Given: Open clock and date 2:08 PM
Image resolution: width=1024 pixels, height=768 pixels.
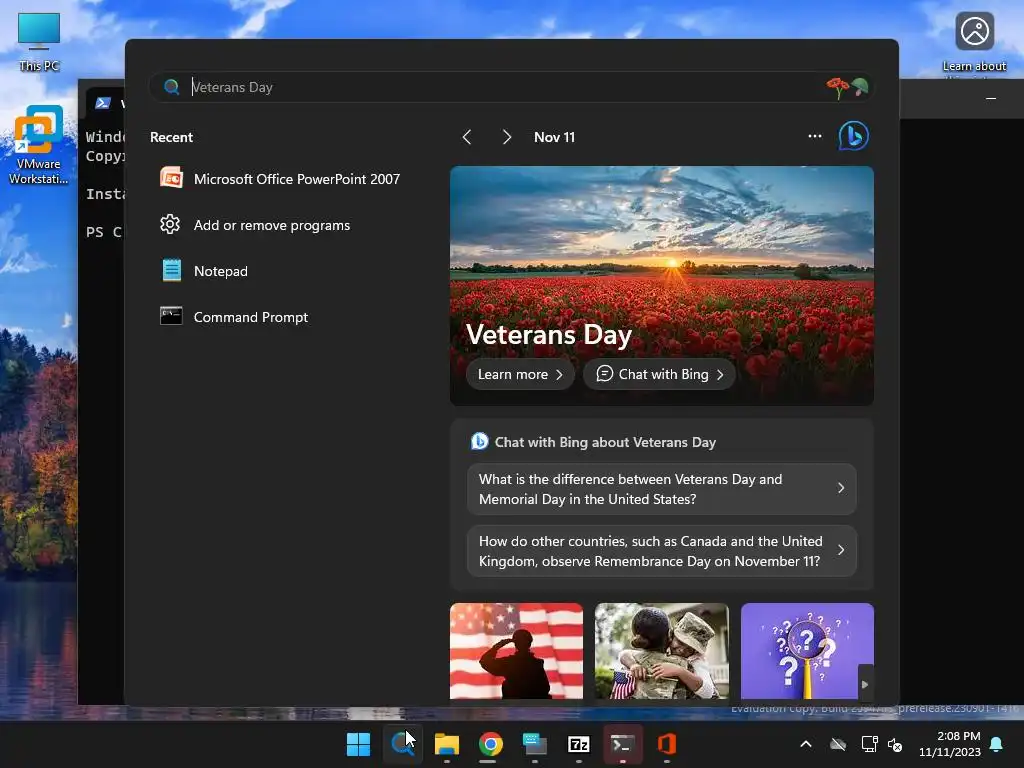Looking at the screenshot, I should [x=950, y=744].
